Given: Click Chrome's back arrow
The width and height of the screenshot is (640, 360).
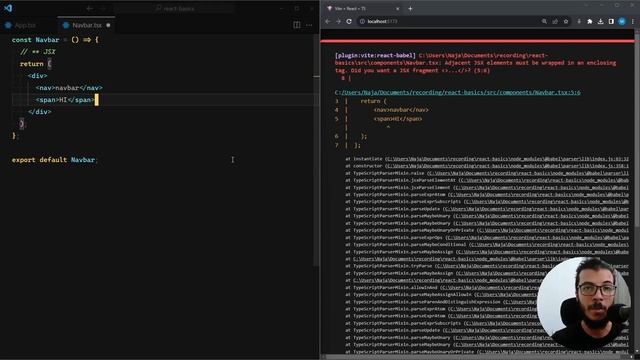Looking at the screenshot, I should pos(328,21).
